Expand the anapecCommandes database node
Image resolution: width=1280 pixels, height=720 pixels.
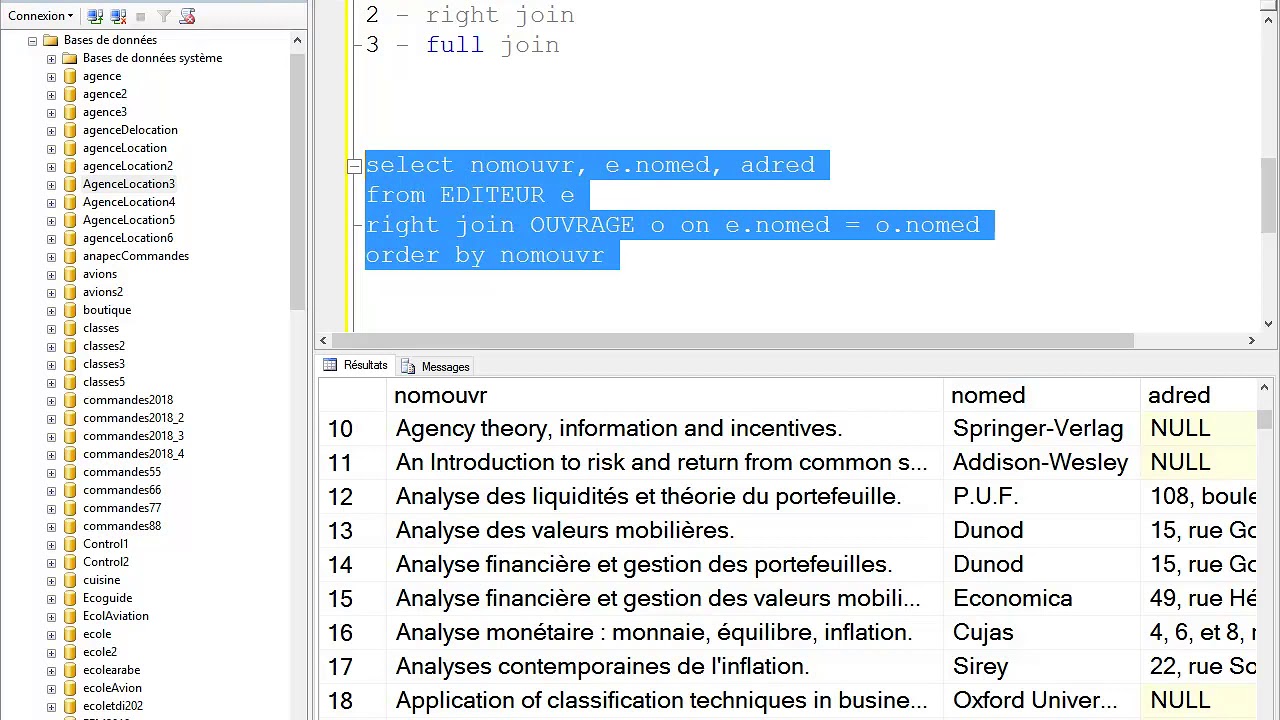[51, 256]
